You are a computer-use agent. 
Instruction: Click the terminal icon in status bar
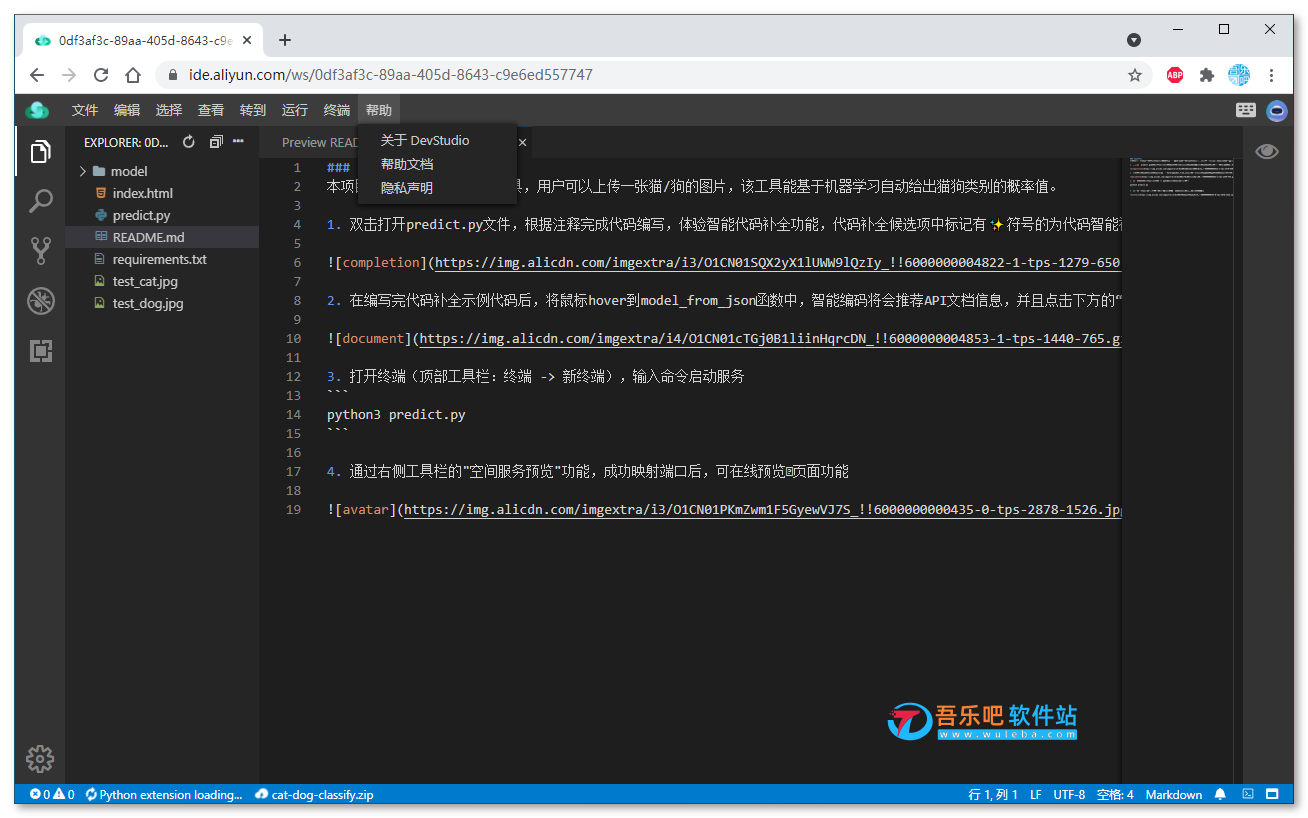pyautogui.click(x=1247, y=794)
